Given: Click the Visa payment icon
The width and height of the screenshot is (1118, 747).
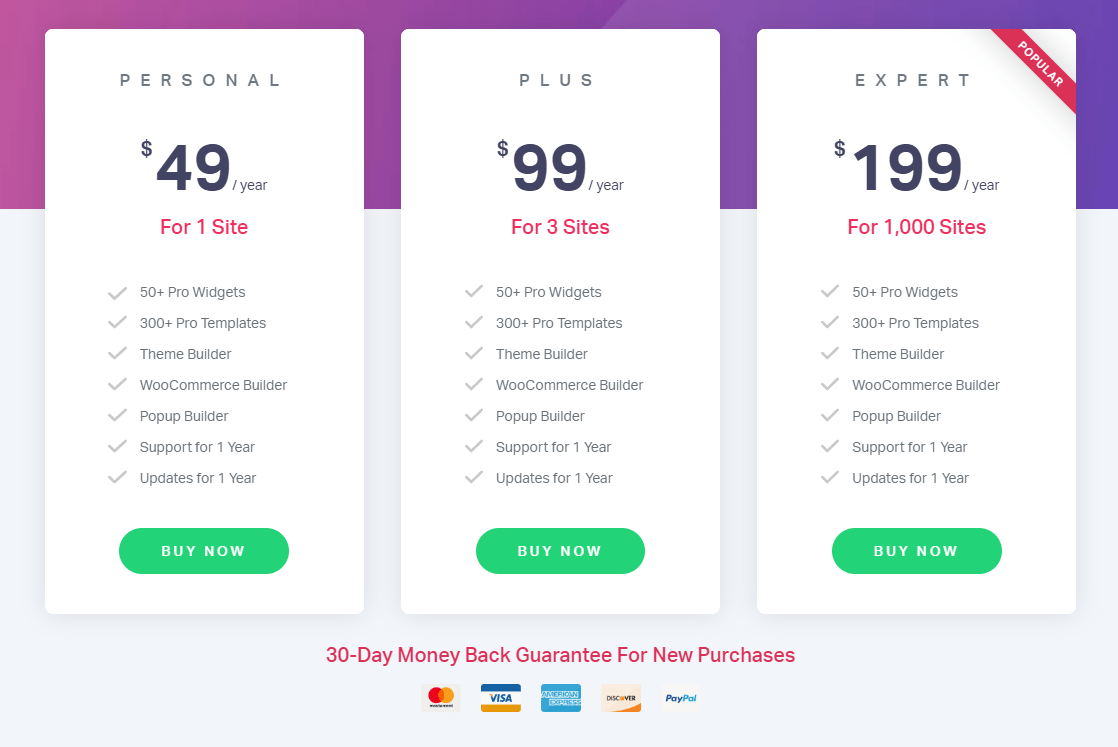Looking at the screenshot, I should pyautogui.click(x=501, y=698).
